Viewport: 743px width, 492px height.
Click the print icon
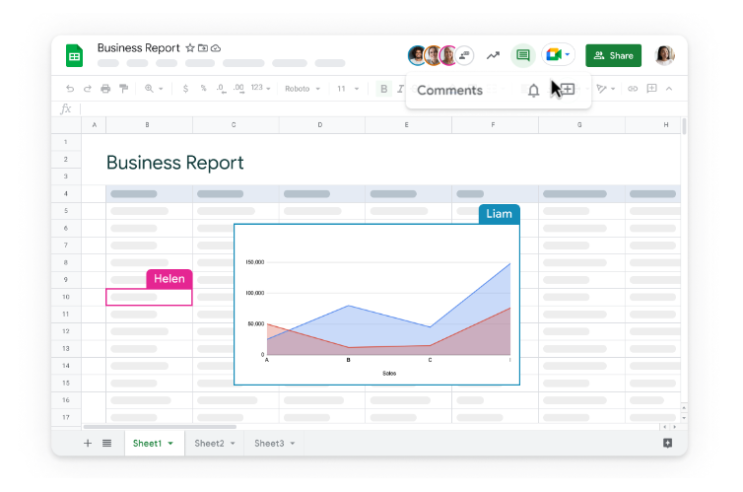[x=106, y=89]
